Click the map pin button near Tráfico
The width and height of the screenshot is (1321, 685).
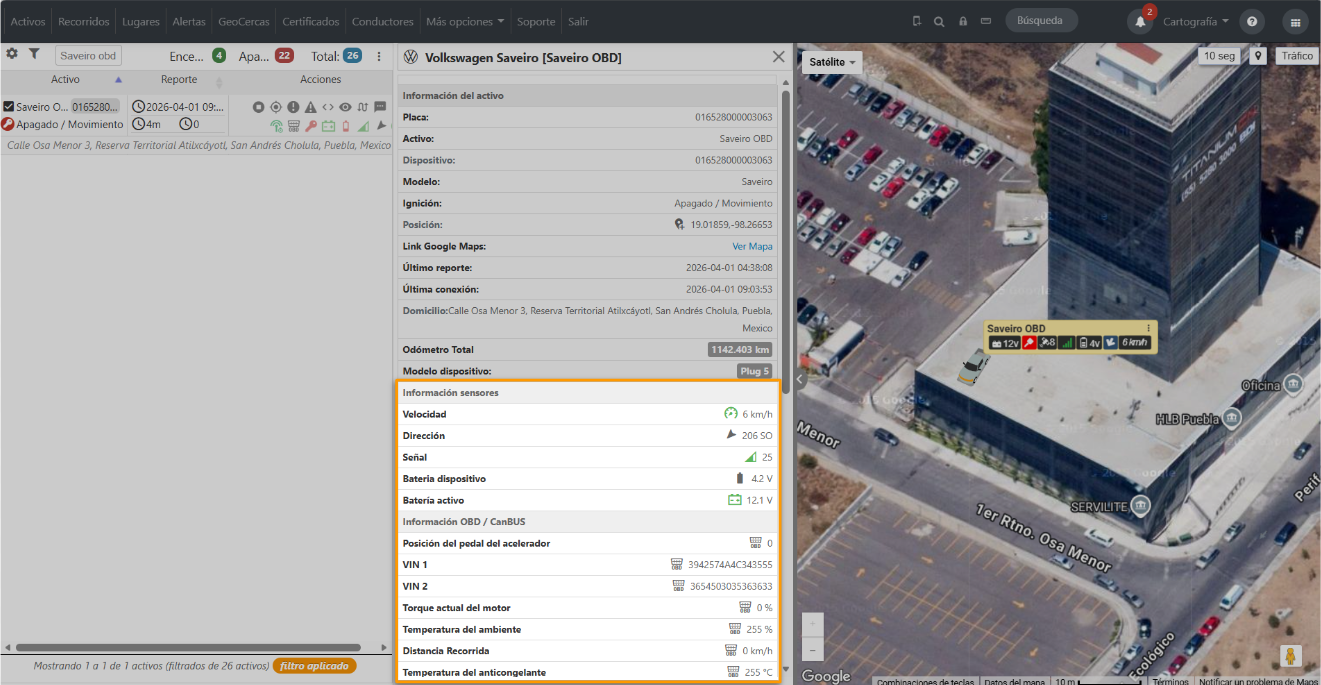(1257, 56)
